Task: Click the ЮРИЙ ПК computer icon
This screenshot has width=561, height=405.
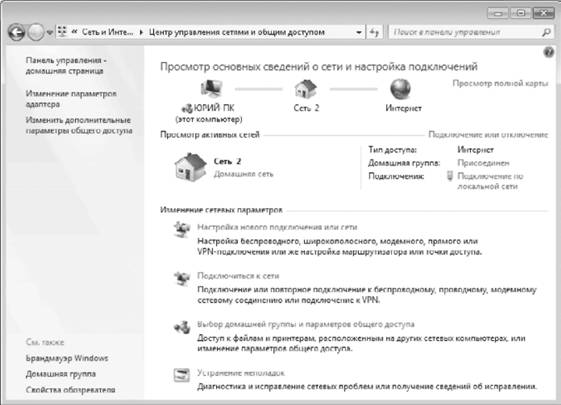Action: tap(211, 88)
